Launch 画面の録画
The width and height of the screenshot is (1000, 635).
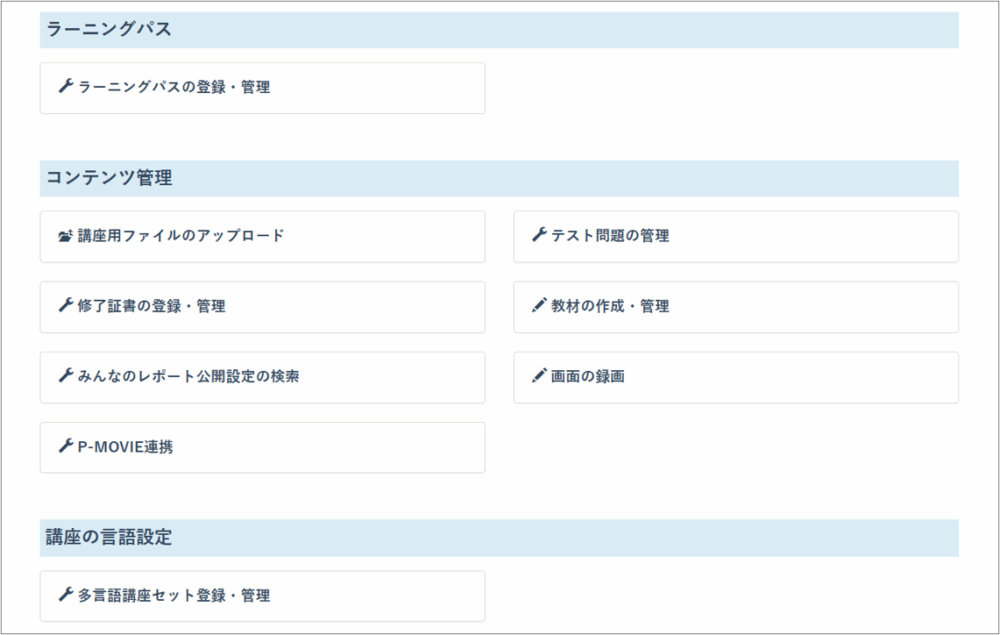pyautogui.click(x=736, y=377)
